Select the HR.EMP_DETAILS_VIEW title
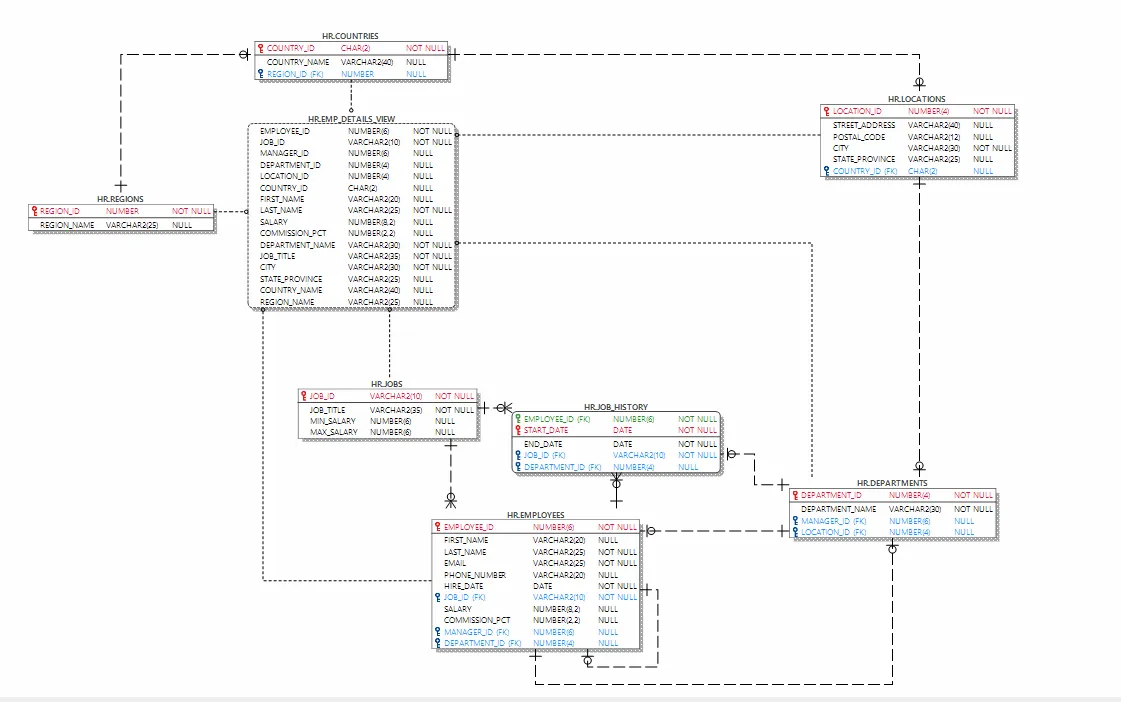The width and height of the screenshot is (1121, 702). tap(352, 119)
